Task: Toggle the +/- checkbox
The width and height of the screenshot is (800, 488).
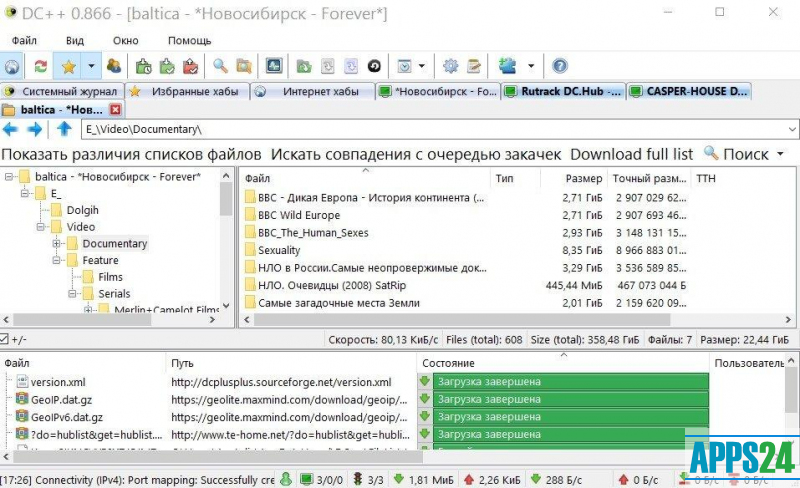Action: coord(4,339)
